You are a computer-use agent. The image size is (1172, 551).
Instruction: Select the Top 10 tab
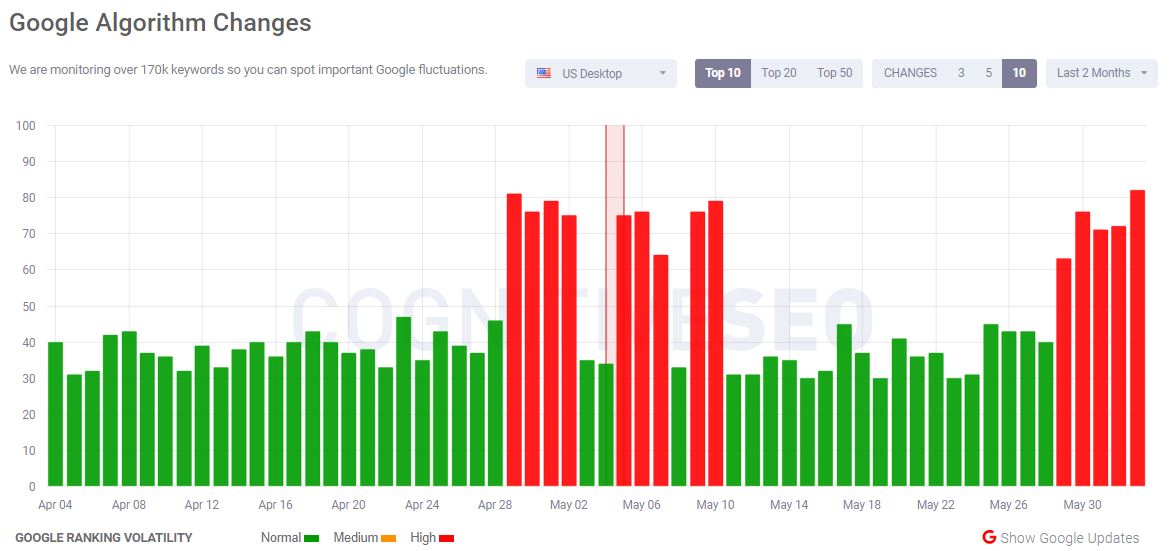[x=723, y=73]
